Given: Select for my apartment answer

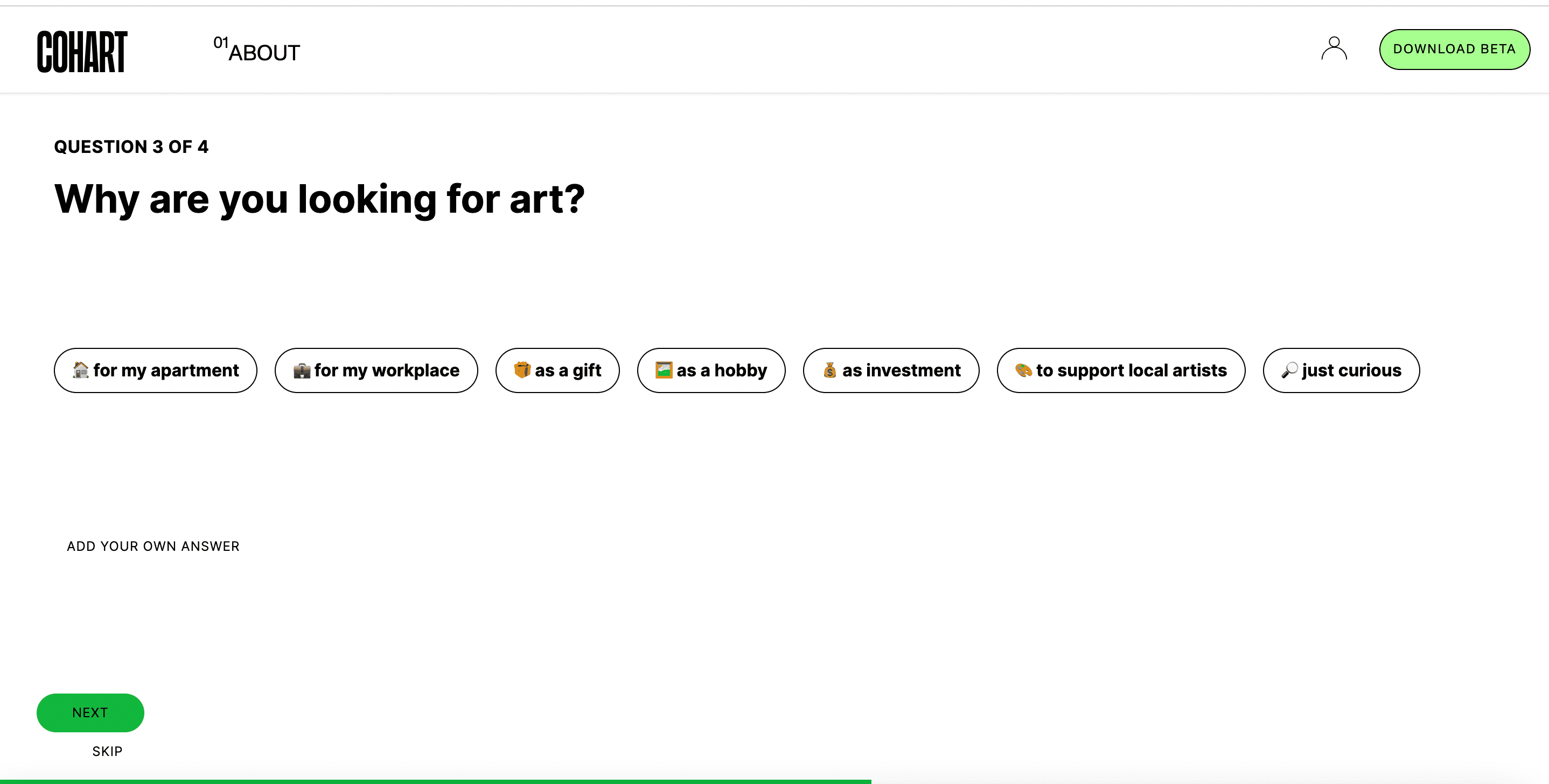Looking at the screenshot, I should click(x=155, y=370).
